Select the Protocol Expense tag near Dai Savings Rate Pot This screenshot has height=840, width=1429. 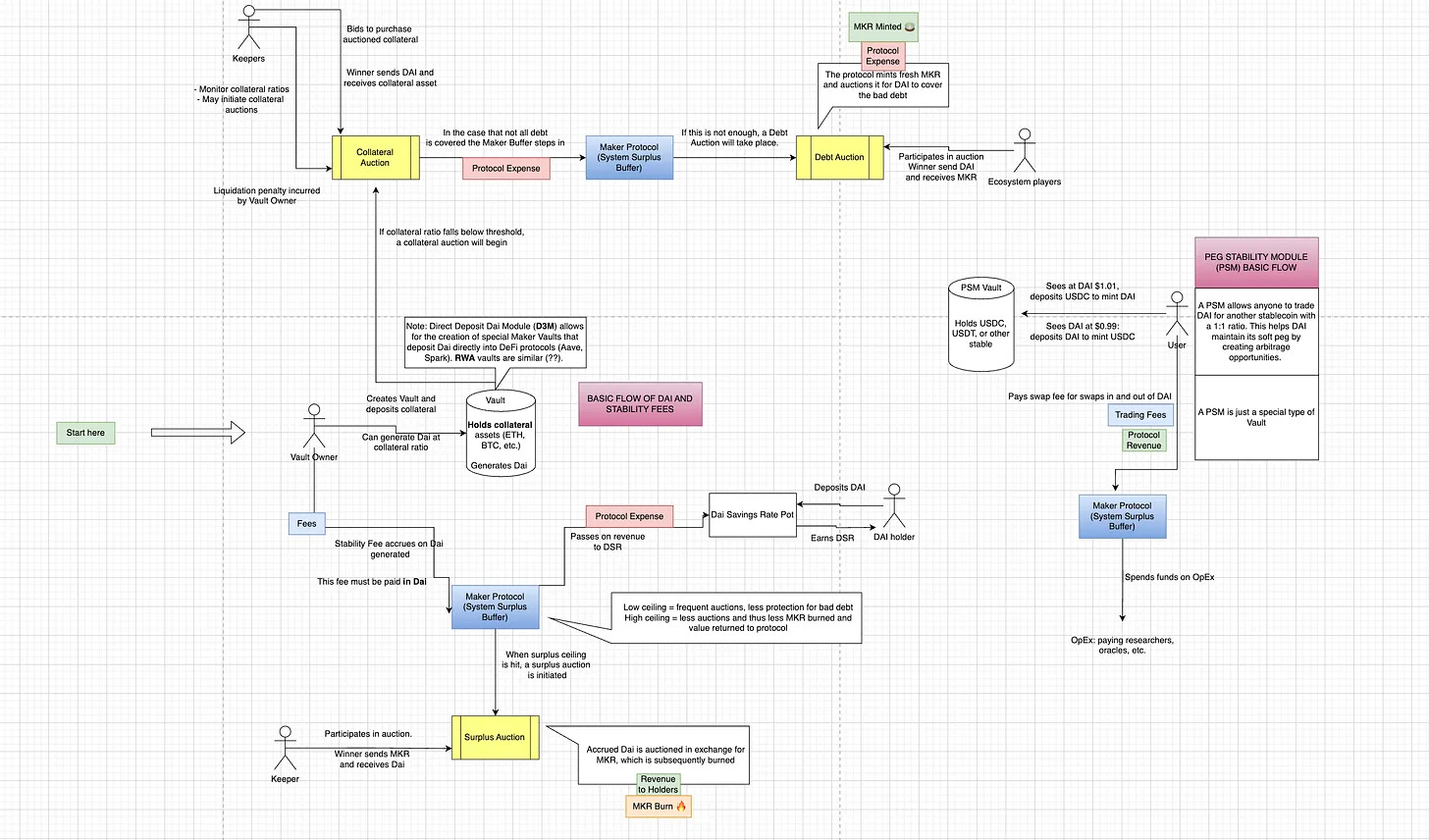629,516
